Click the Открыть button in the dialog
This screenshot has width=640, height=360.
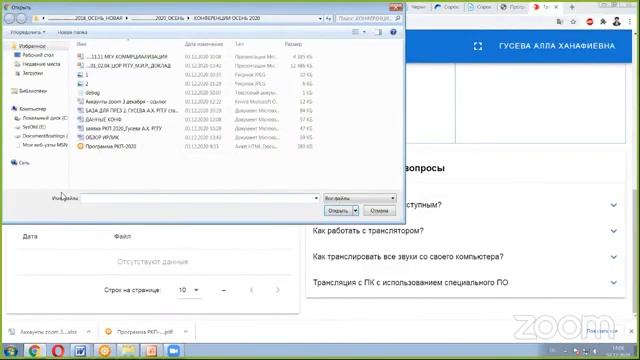point(338,211)
